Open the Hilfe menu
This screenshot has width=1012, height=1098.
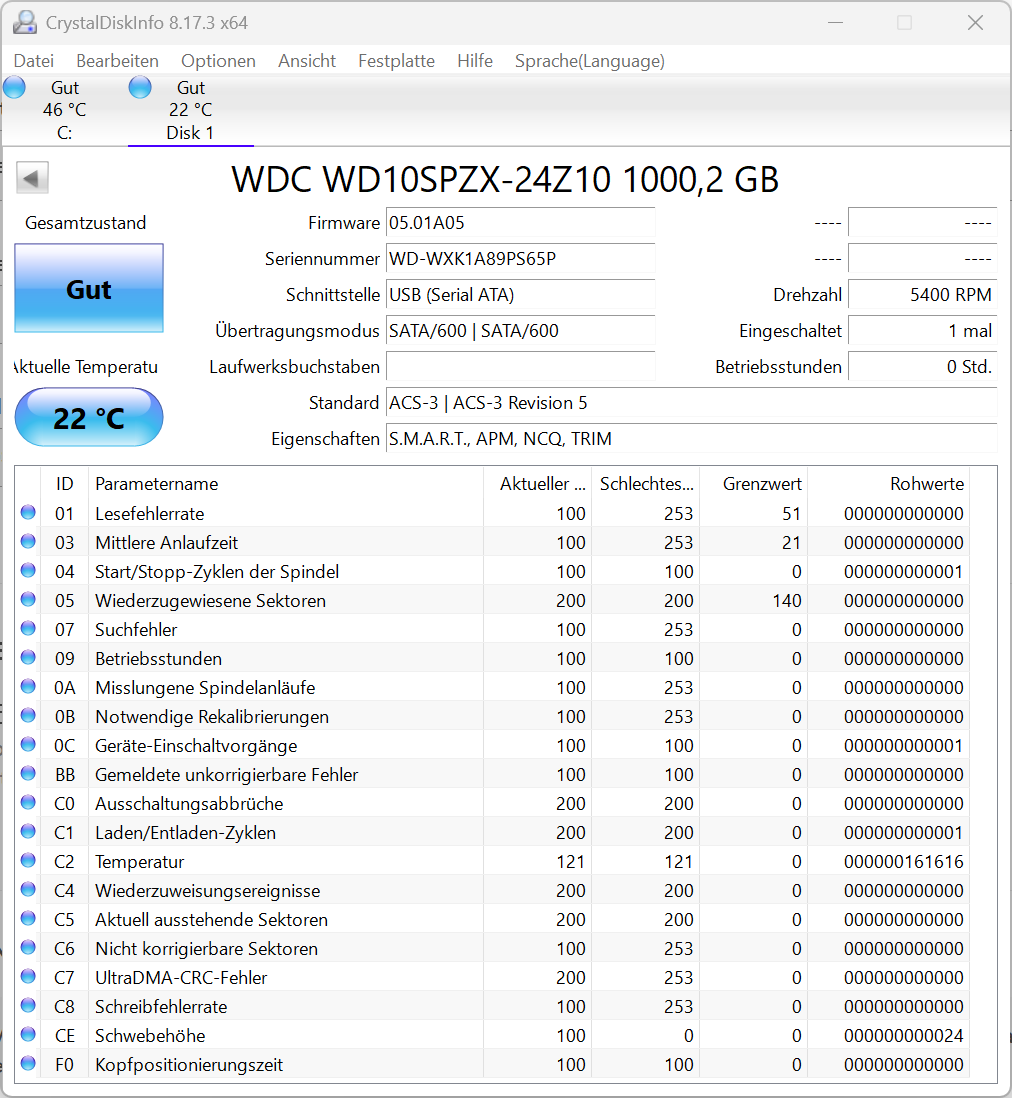point(475,61)
